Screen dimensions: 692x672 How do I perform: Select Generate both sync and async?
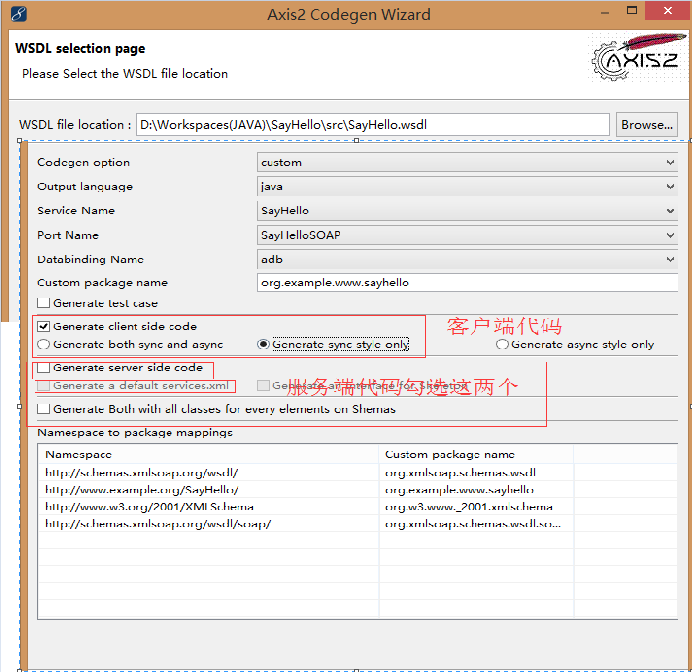coord(43,345)
